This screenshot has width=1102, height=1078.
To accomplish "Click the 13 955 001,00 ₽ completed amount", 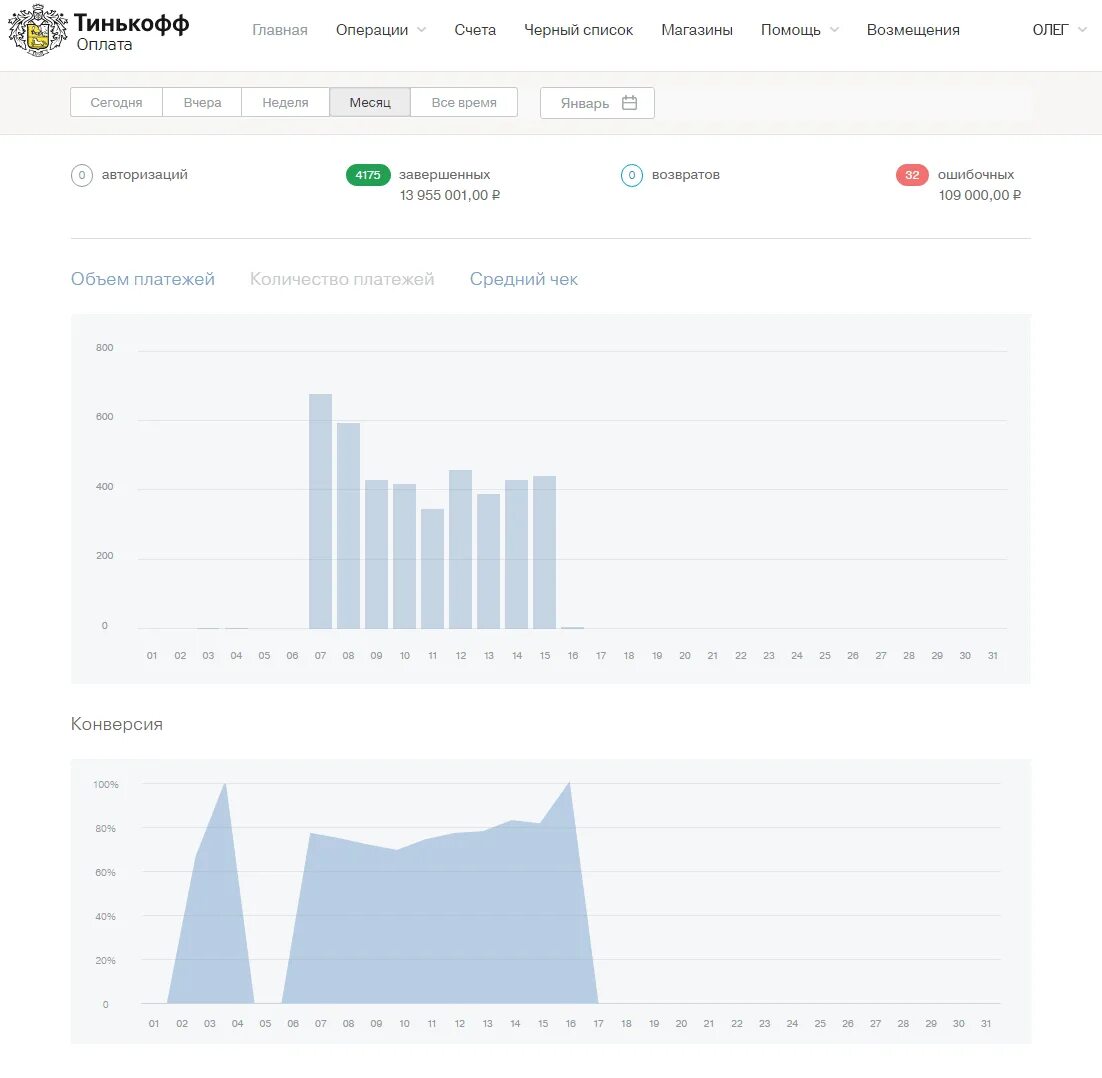I will (x=450, y=195).
